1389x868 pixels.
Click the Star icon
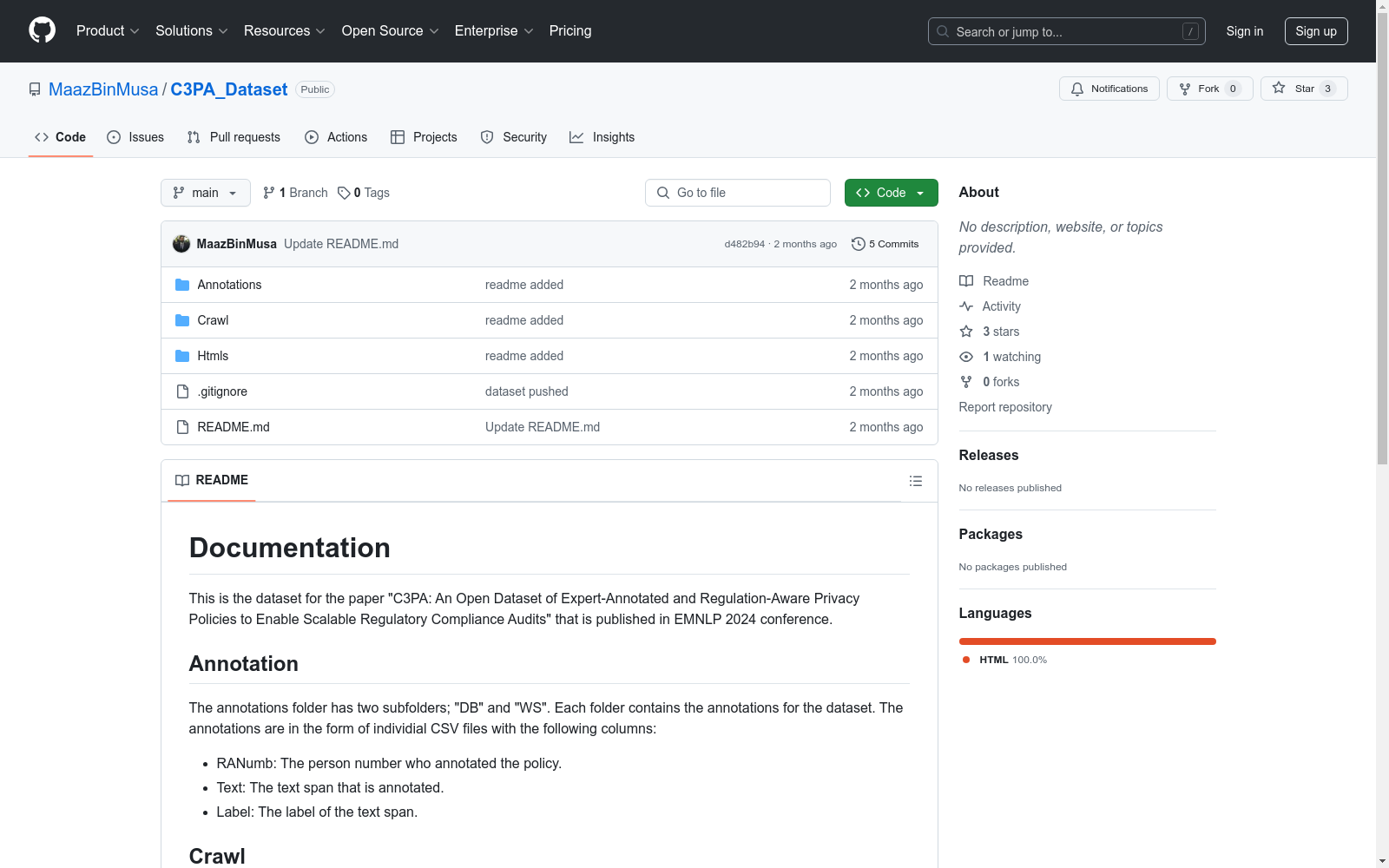point(1279,88)
